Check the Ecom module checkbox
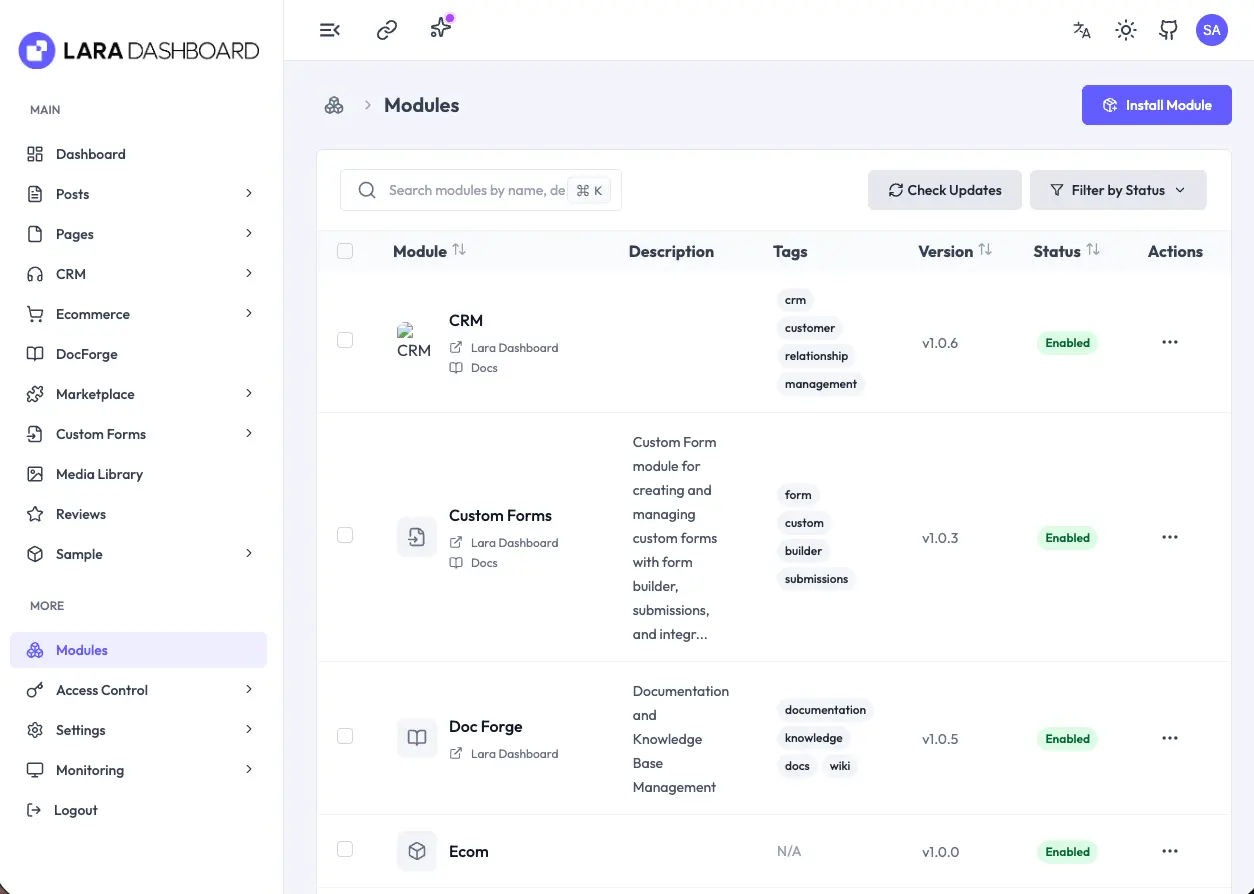The image size is (1254, 894). tap(345, 849)
